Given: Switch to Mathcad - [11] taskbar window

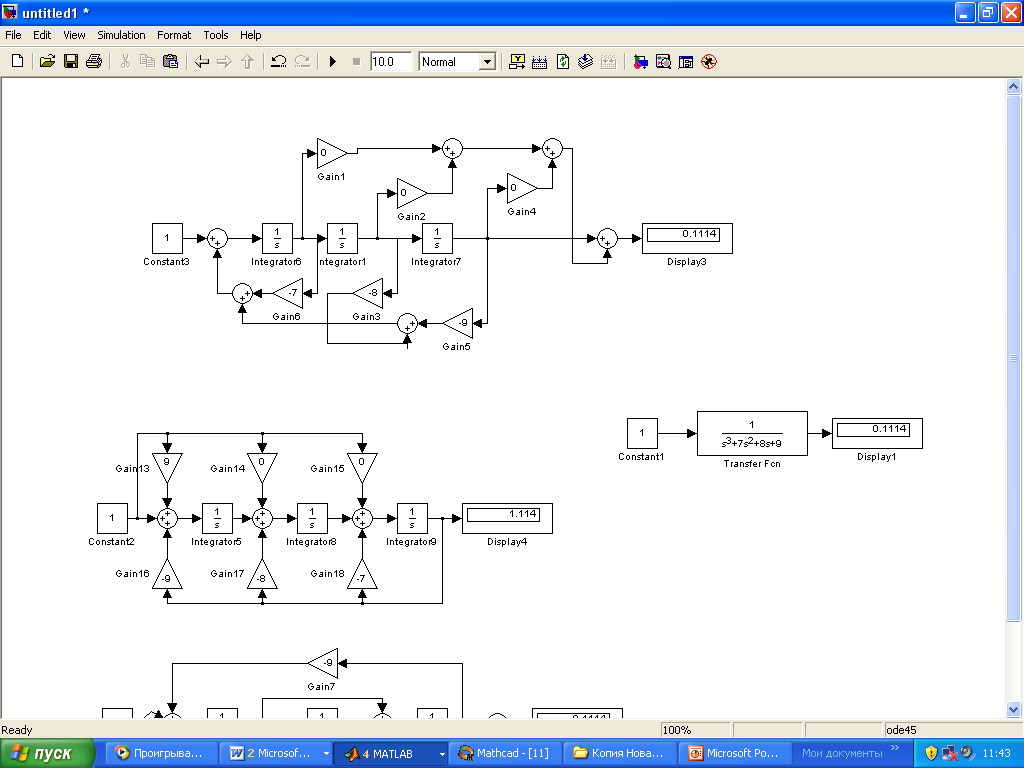Looking at the screenshot, I should coord(505,754).
